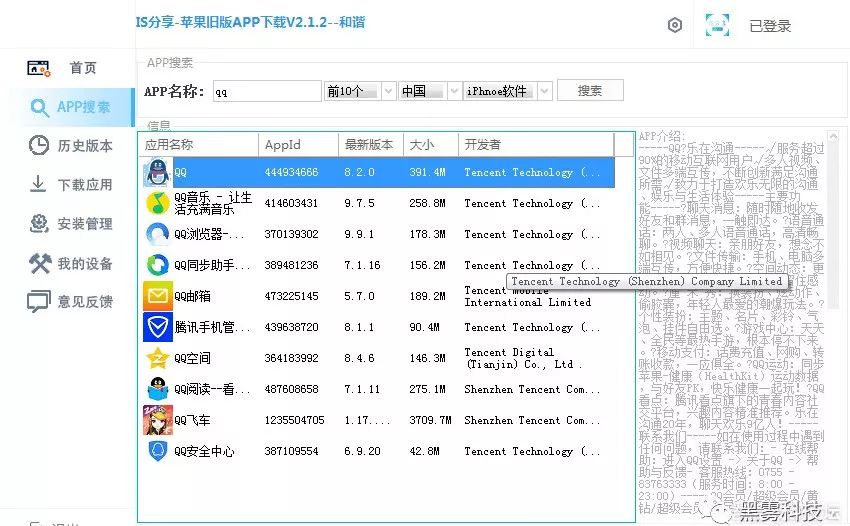The image size is (850, 526).
Task: Select version 6.9.20 of QQ安全中心
Action: (362, 451)
